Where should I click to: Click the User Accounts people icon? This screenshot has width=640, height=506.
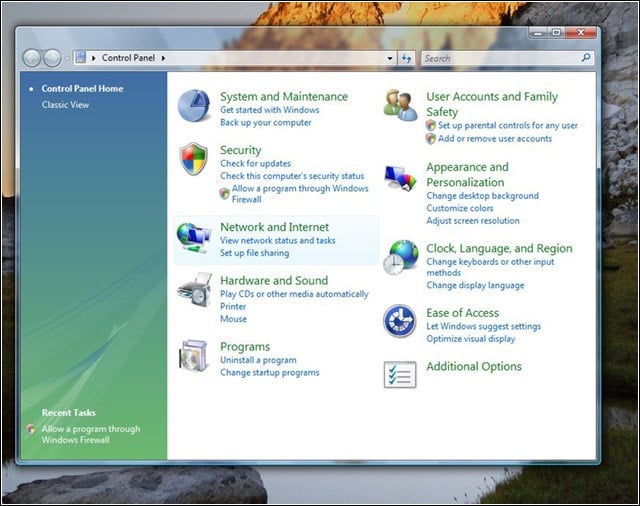click(x=400, y=105)
